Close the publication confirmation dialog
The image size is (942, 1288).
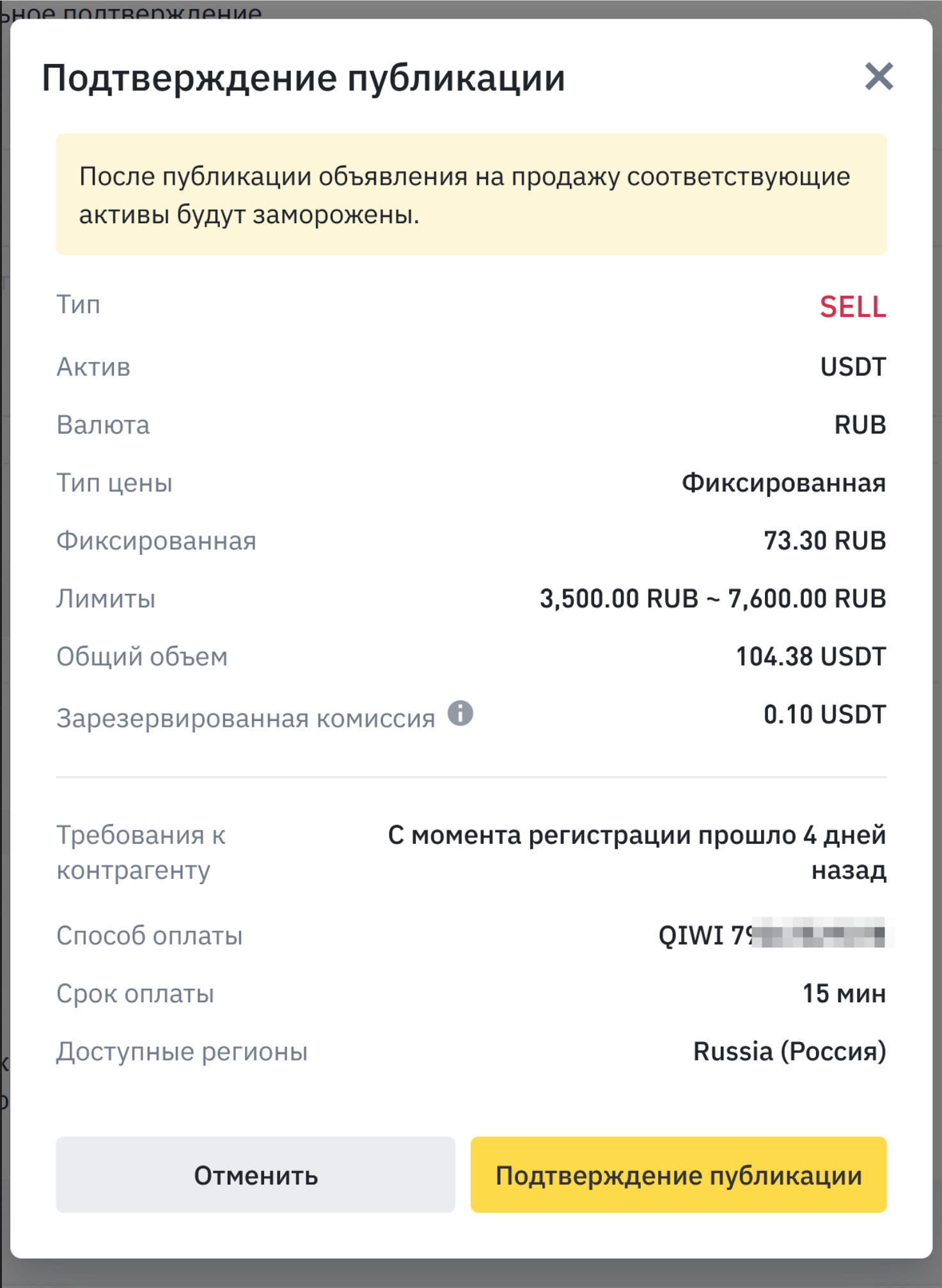coord(879,77)
